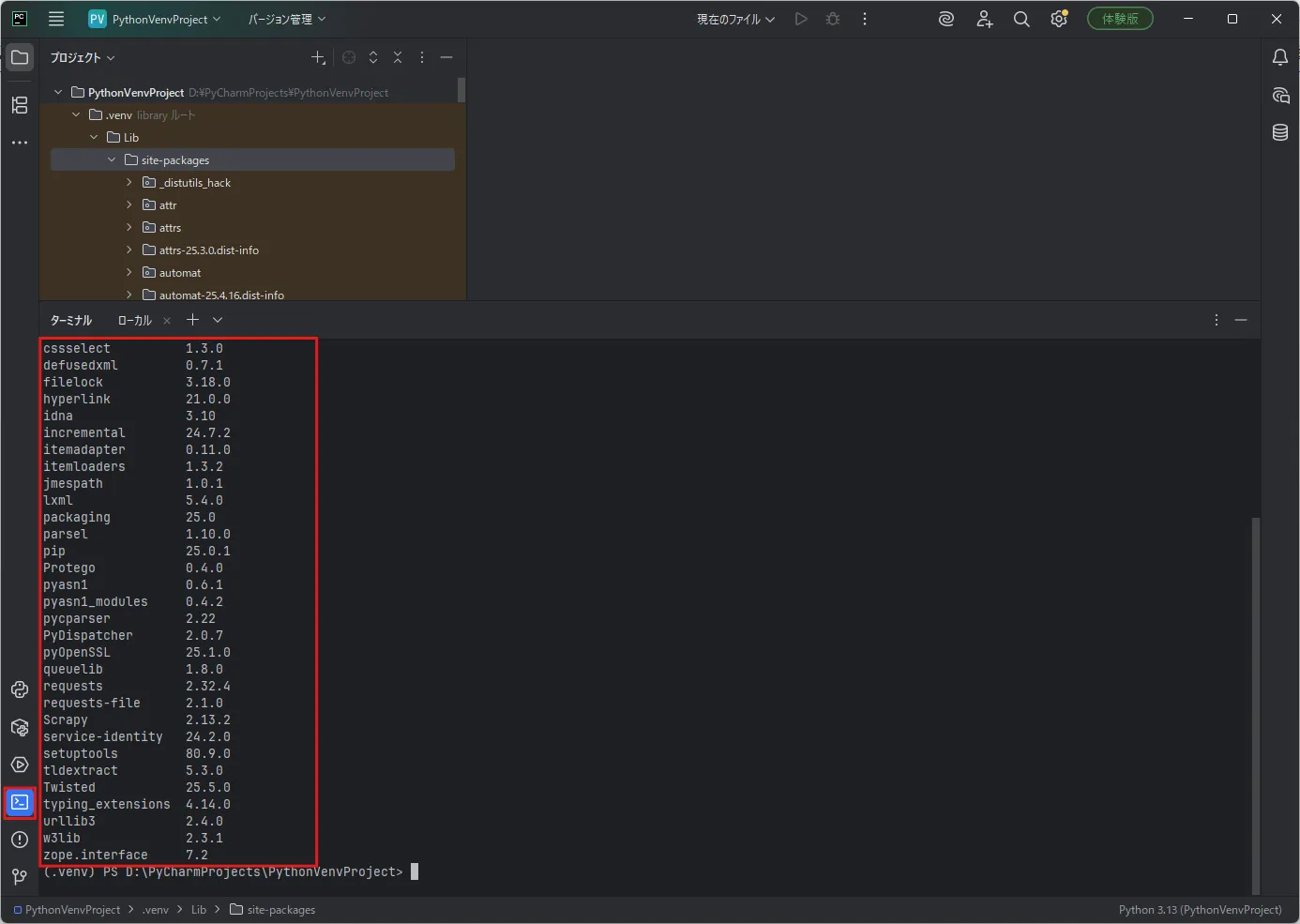Open PythonVenvProject project dropdown

click(155, 19)
